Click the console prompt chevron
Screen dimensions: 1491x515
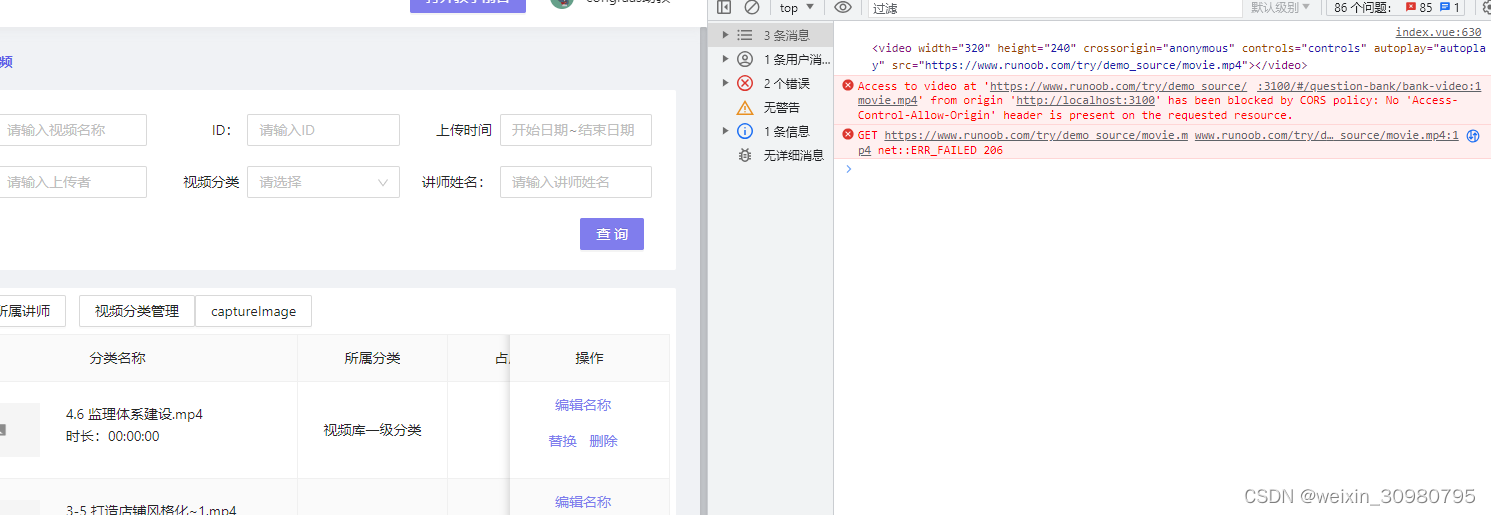[x=849, y=169]
